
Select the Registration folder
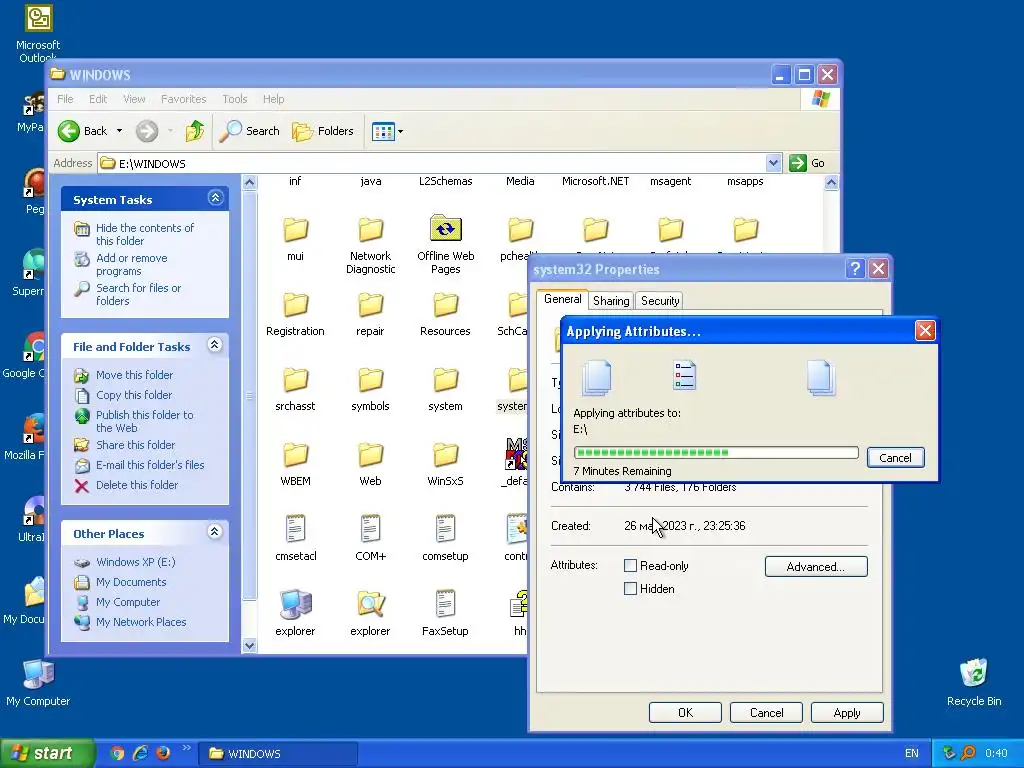tap(295, 305)
